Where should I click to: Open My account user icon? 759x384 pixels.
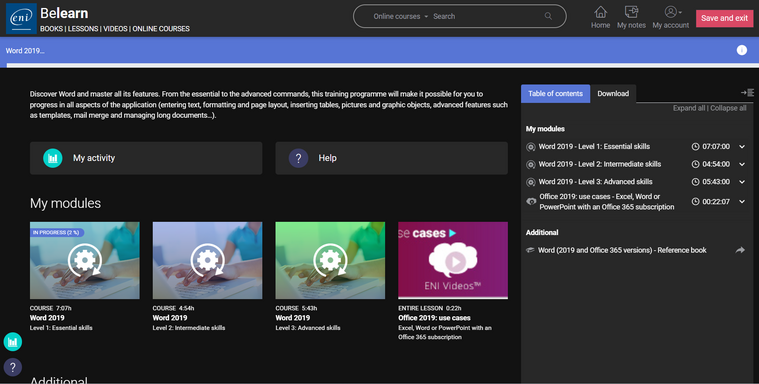[670, 12]
